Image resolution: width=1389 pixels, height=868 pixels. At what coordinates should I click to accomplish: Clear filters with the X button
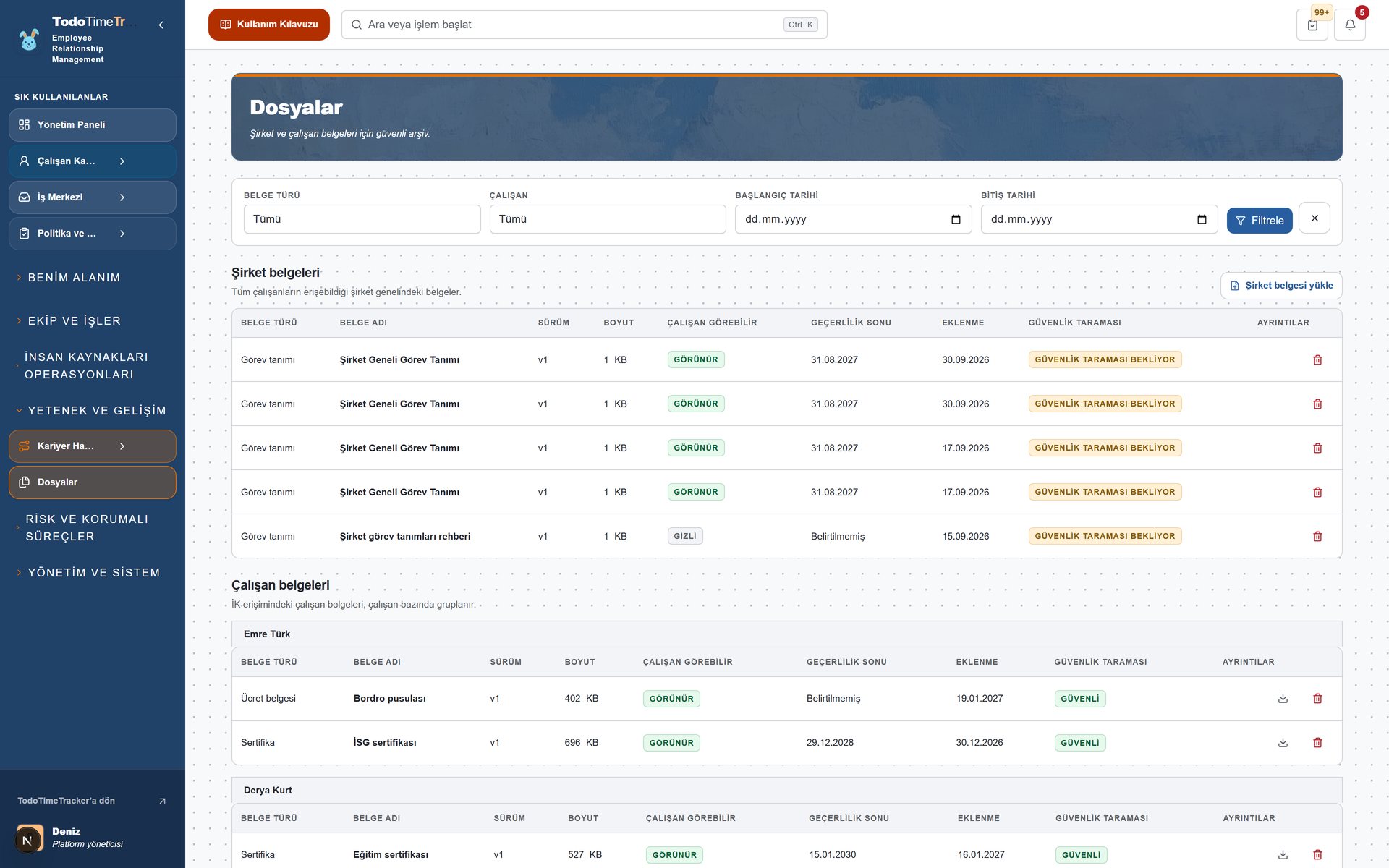pyautogui.click(x=1314, y=218)
